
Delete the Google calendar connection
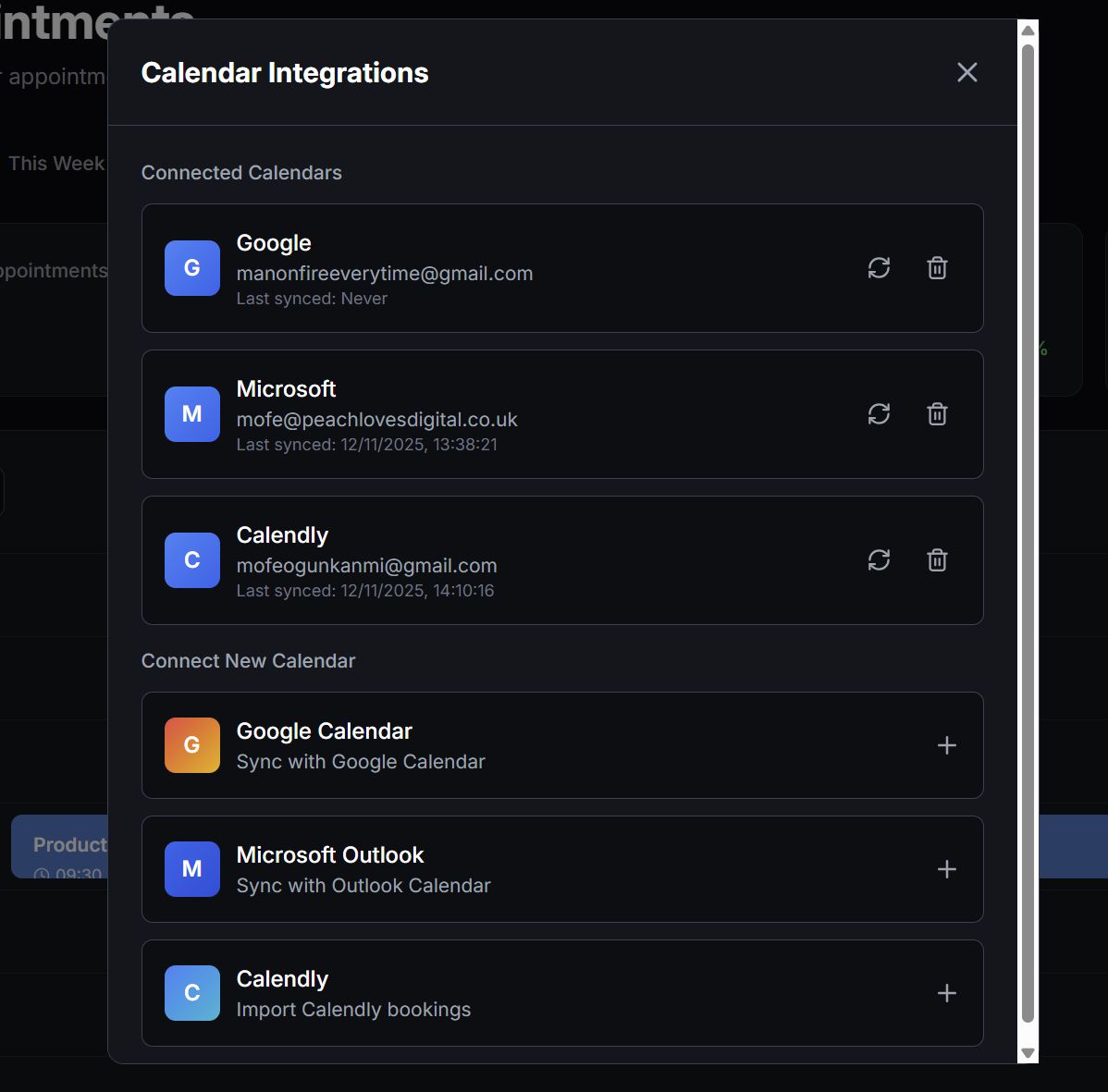coord(937,267)
